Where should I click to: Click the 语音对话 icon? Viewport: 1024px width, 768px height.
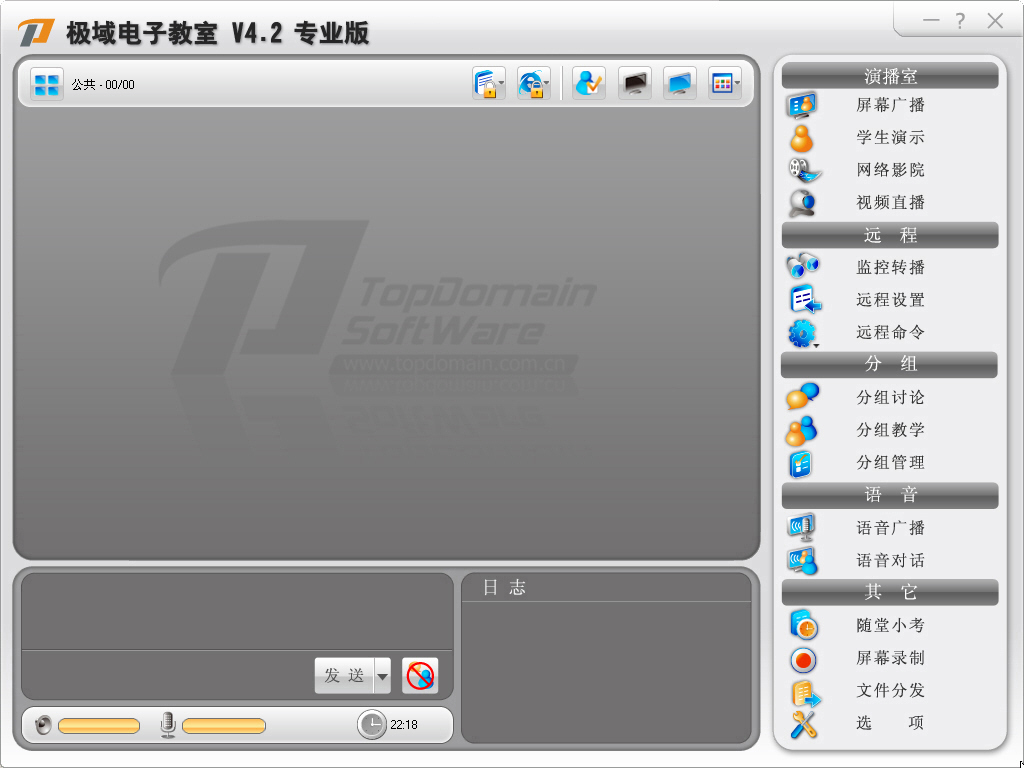click(802, 560)
